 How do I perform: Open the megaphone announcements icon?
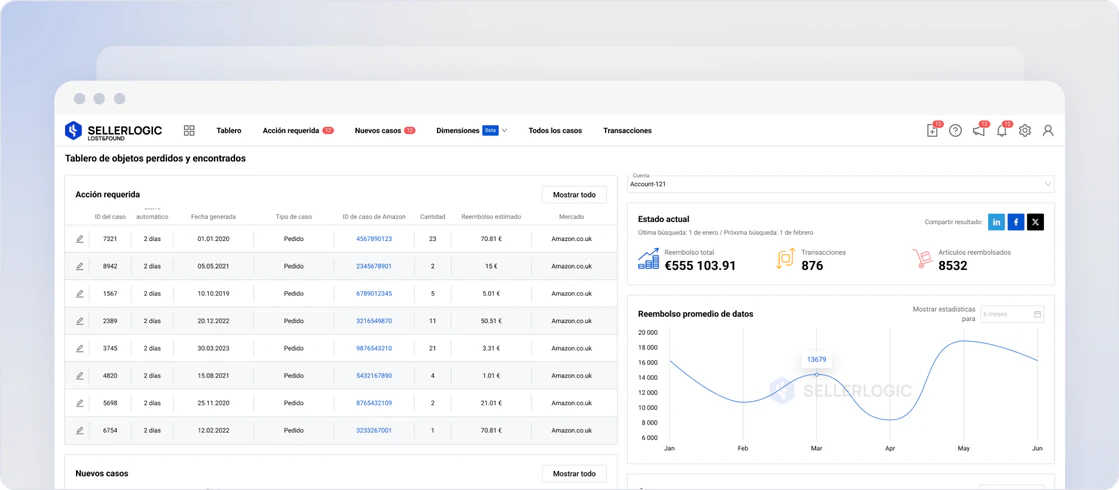coord(978,131)
